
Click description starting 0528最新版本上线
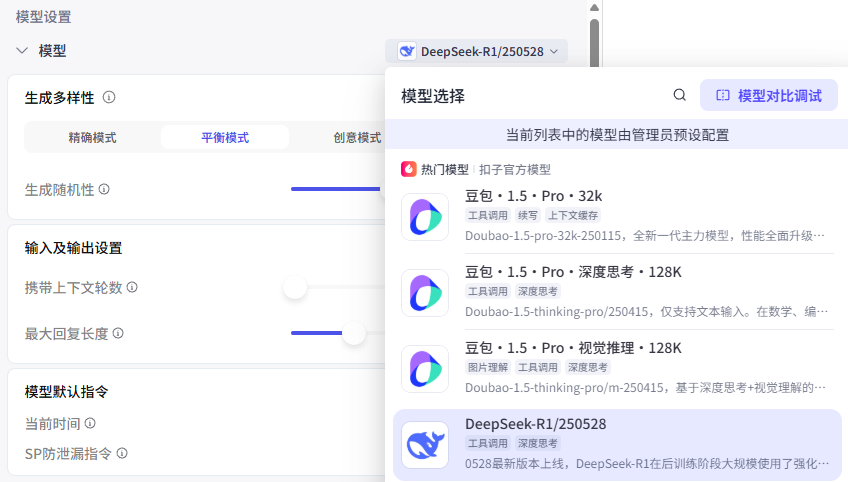647,464
